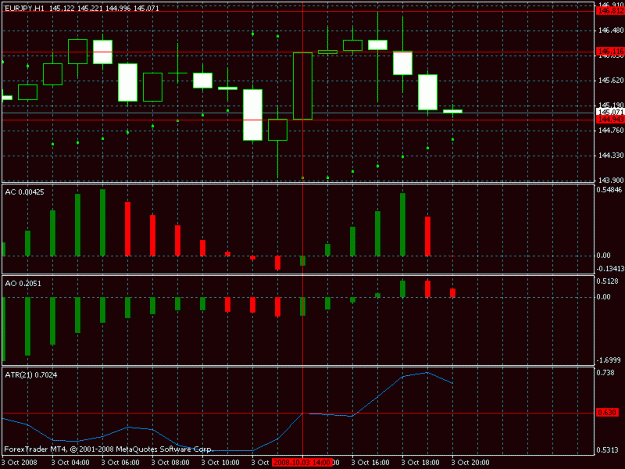Click the 0.5313 ATR scale minimum

point(607,450)
